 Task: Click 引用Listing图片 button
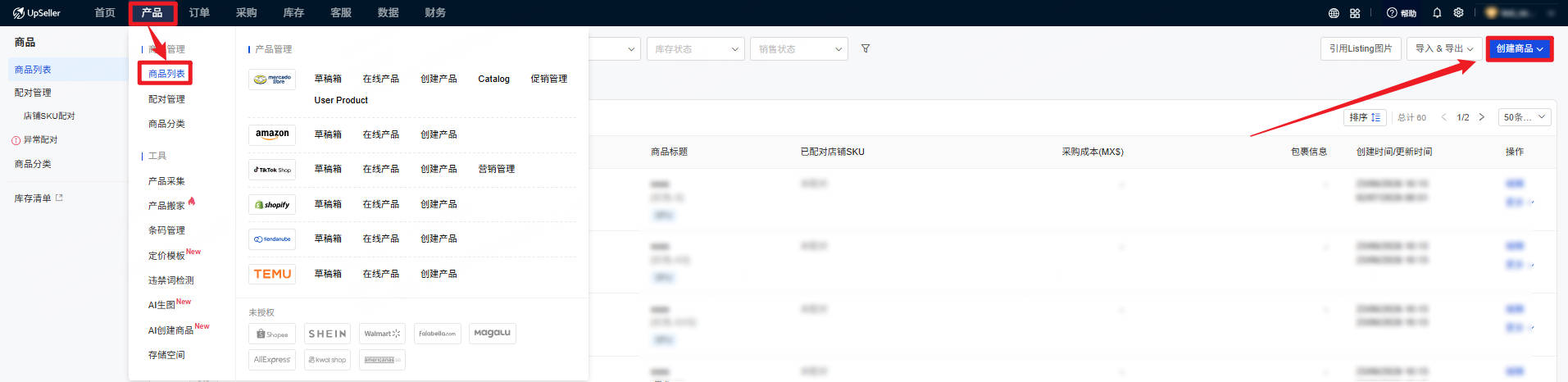point(1361,48)
